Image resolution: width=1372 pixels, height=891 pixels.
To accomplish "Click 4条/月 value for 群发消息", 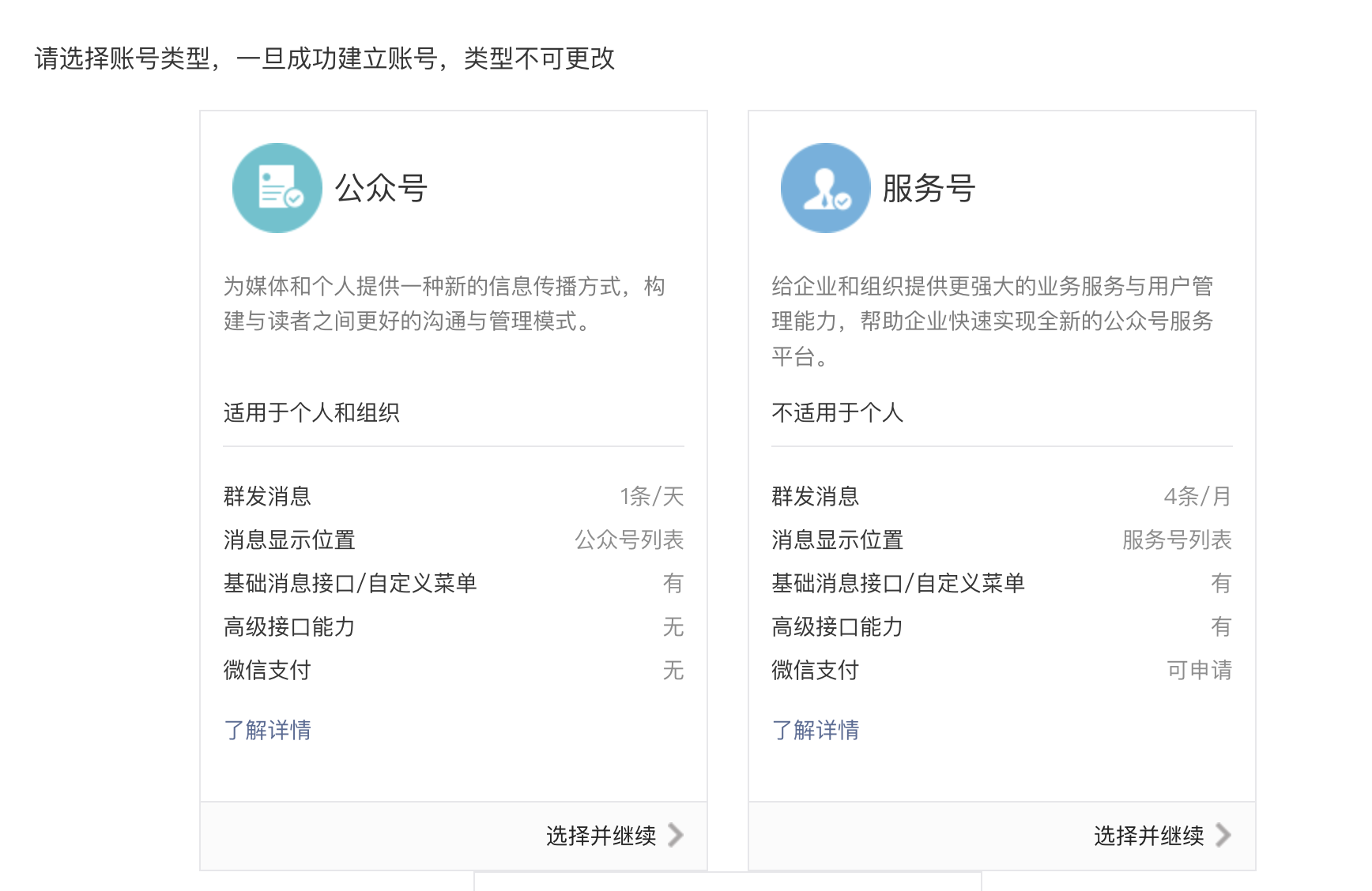I will (x=1198, y=496).
